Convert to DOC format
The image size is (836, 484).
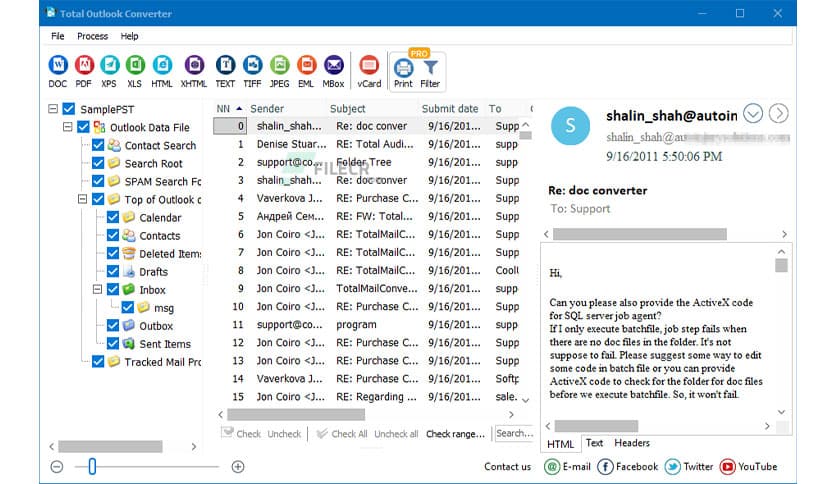pyautogui.click(x=58, y=71)
